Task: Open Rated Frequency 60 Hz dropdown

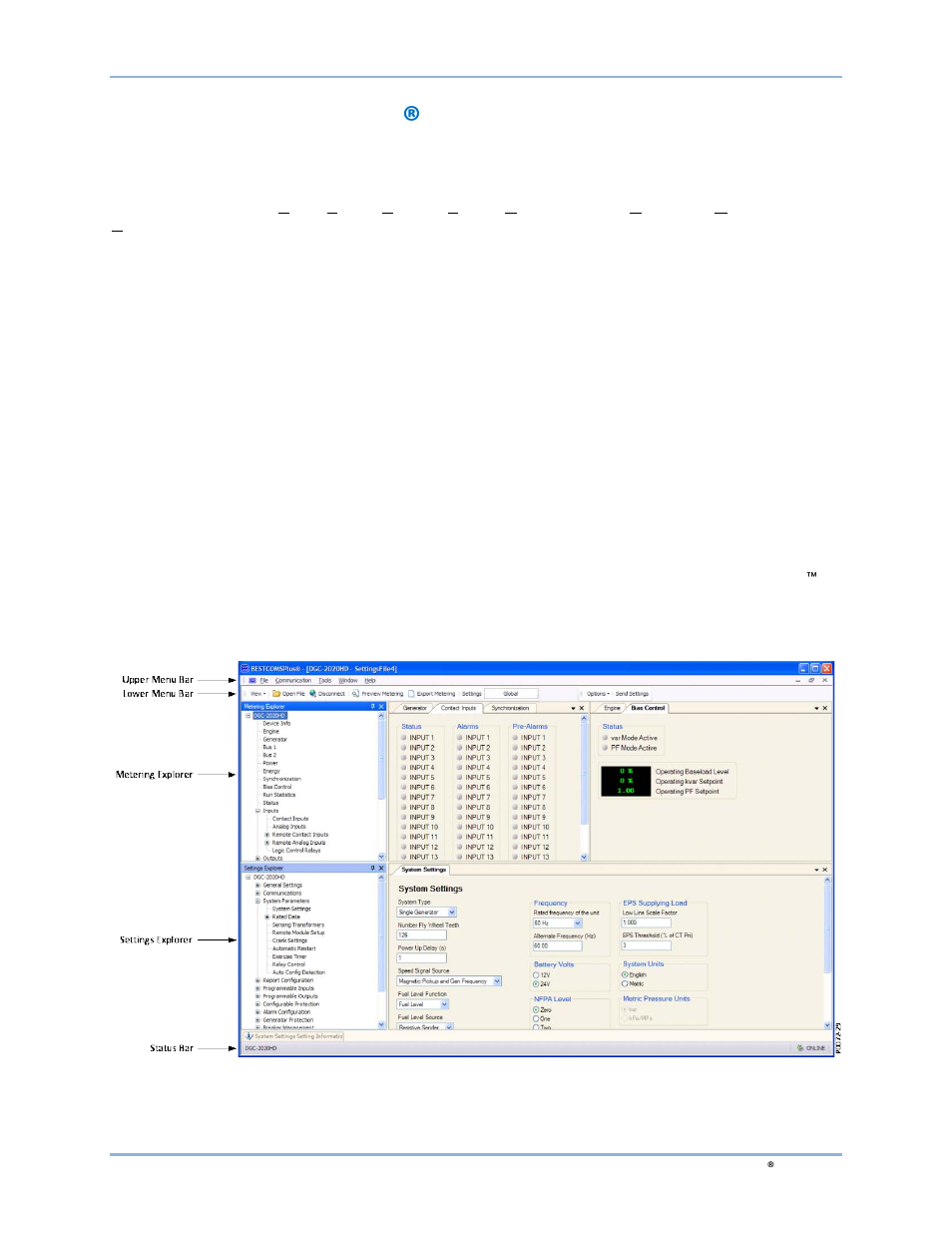Action: click(x=578, y=924)
